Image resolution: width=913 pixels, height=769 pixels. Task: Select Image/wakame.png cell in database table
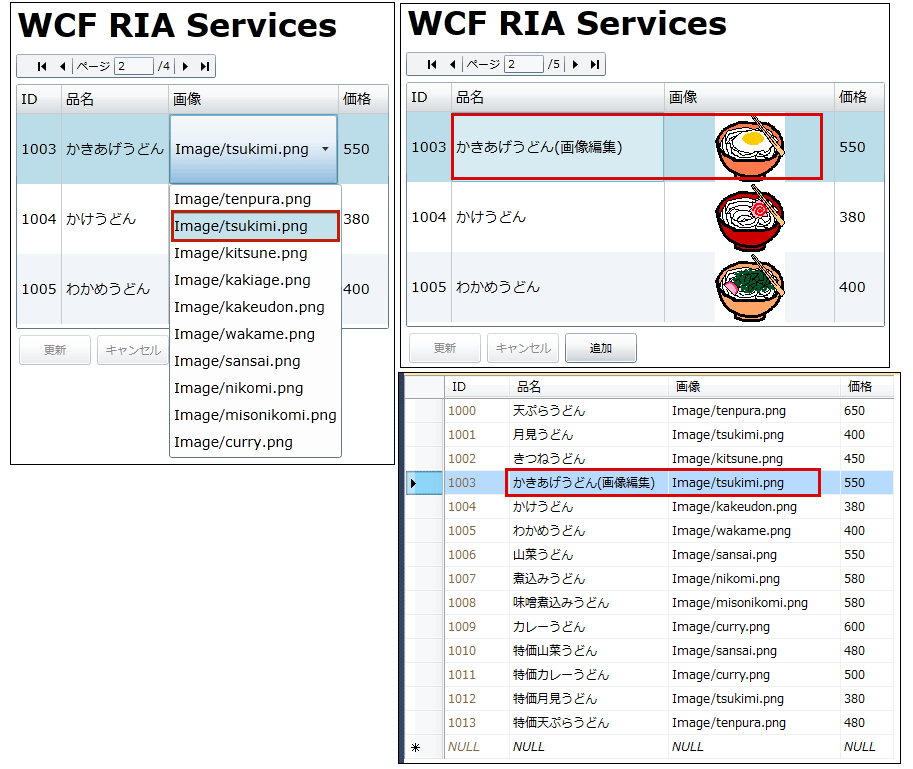[753, 531]
